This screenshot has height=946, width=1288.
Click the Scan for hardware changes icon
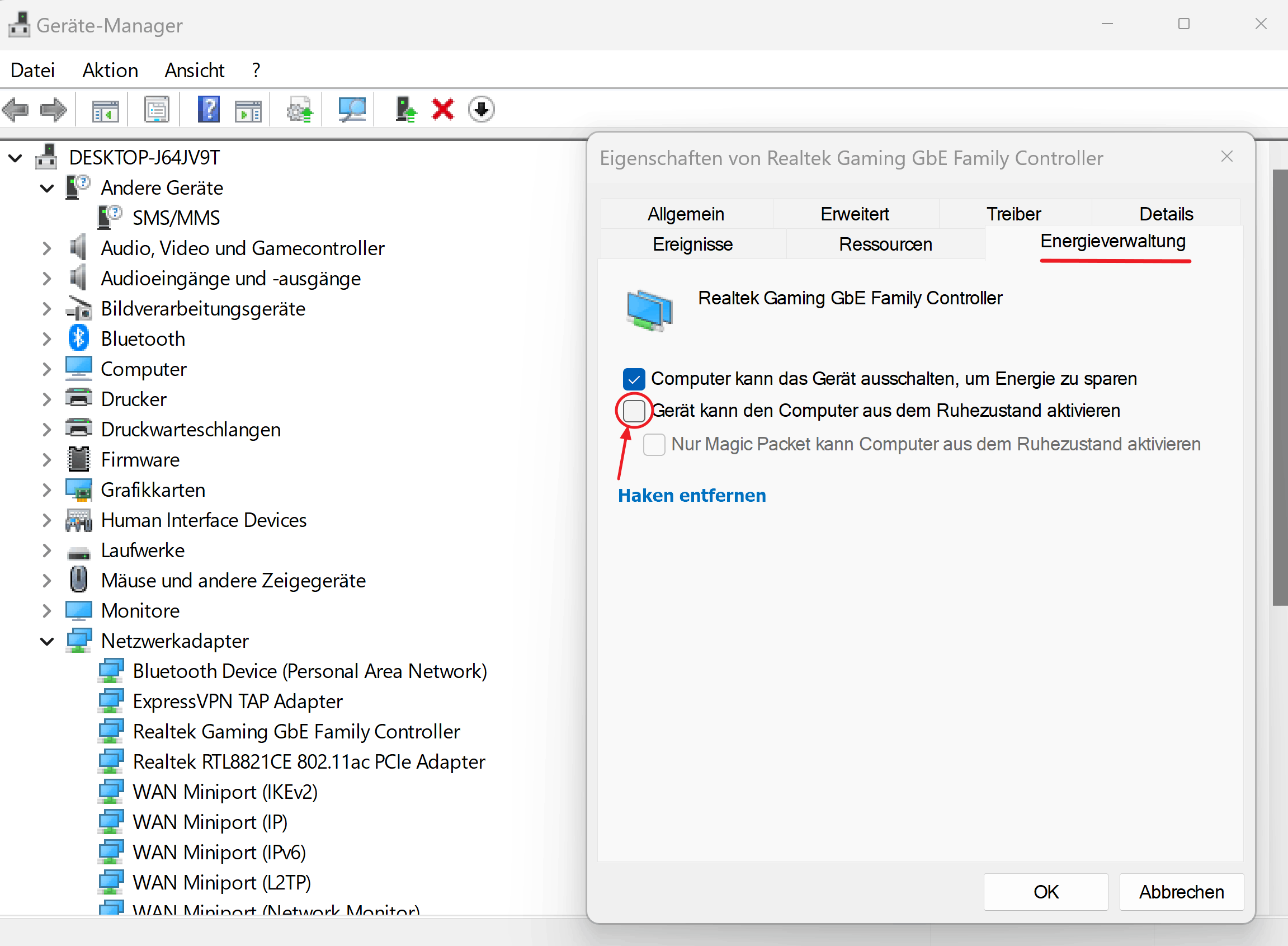click(x=351, y=110)
